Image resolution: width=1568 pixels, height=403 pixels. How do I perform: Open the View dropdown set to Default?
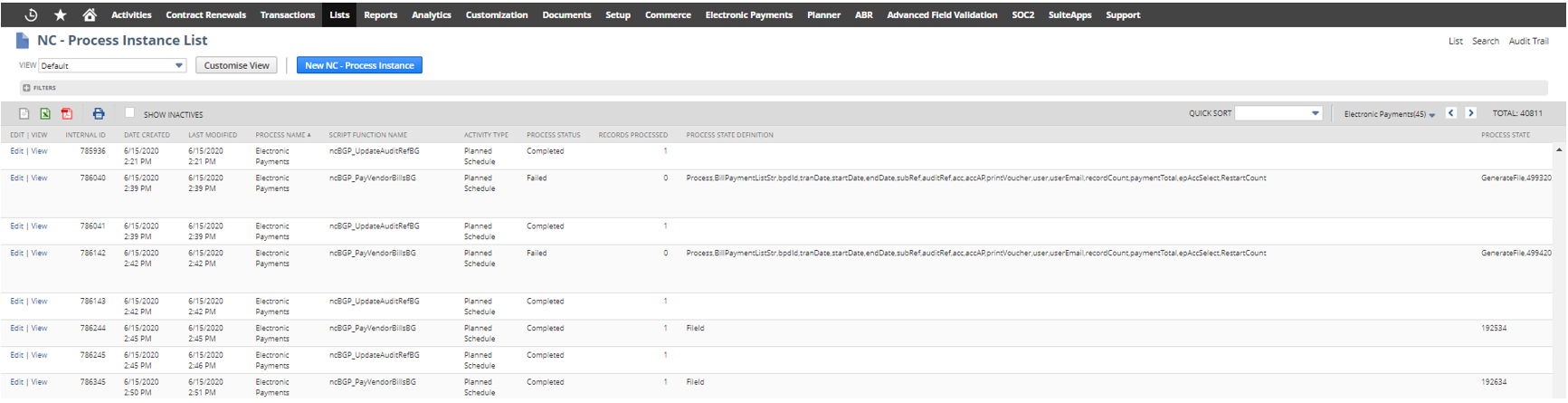tap(112, 65)
